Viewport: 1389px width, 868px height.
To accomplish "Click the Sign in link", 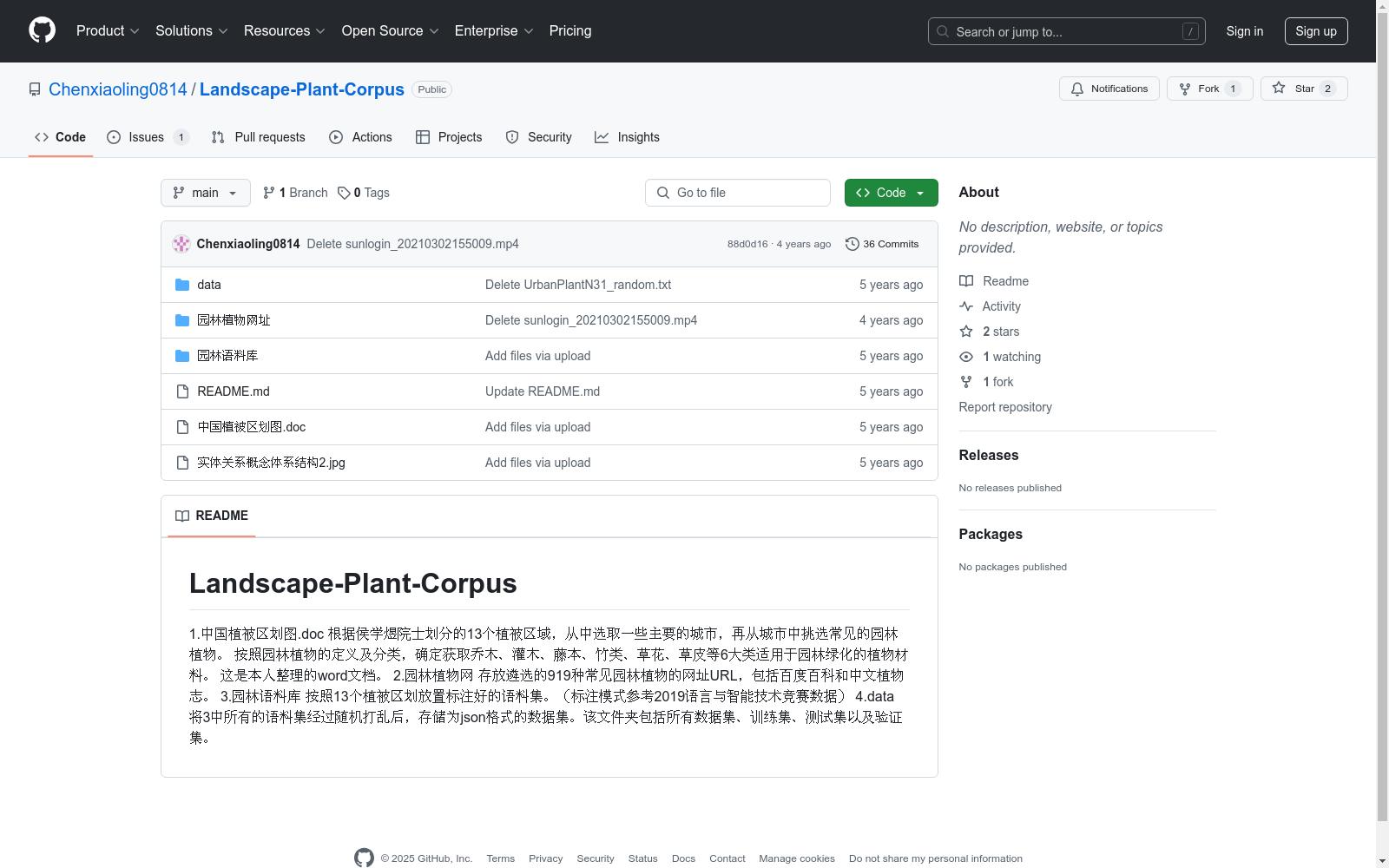I will (1244, 31).
